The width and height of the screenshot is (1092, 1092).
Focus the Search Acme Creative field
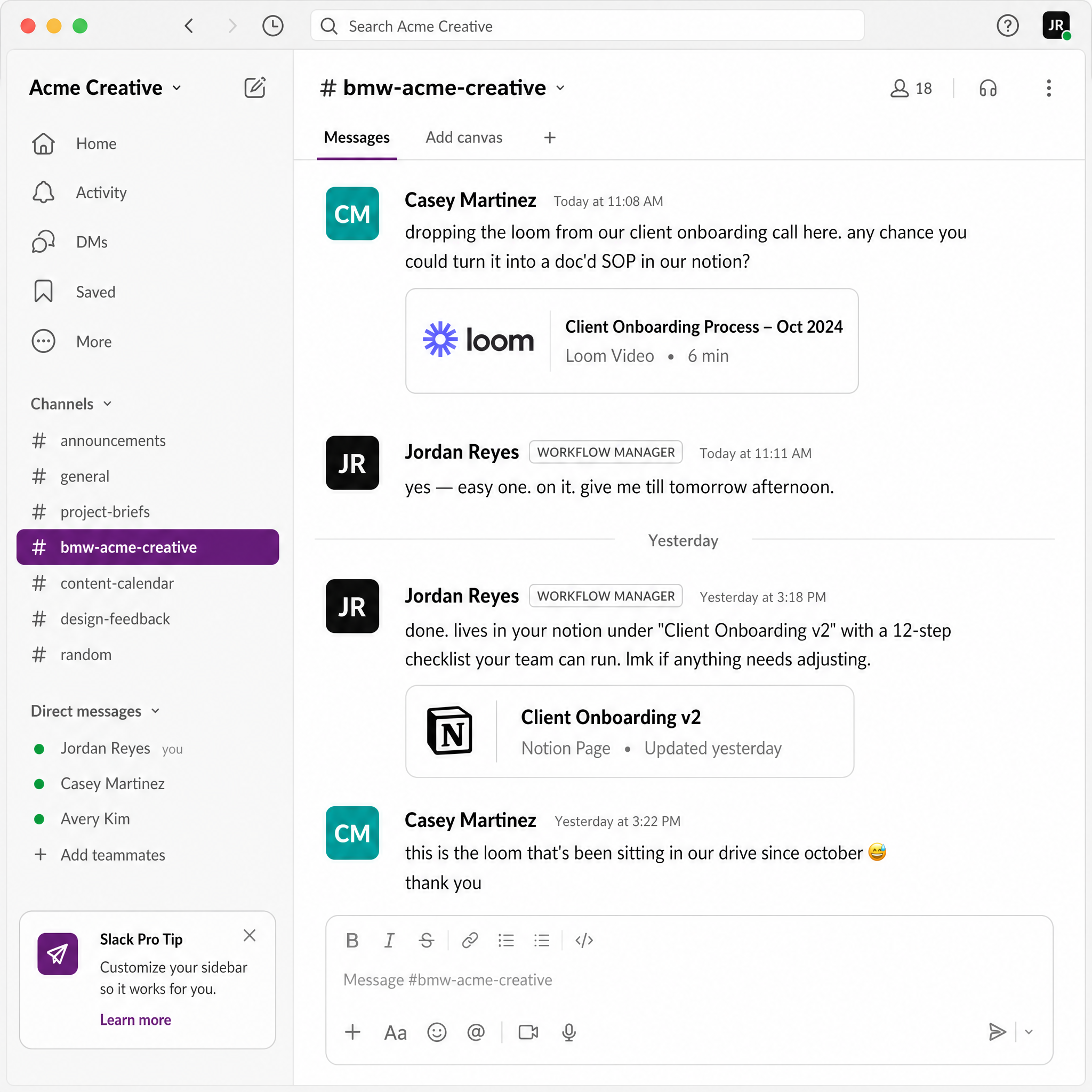pos(587,26)
